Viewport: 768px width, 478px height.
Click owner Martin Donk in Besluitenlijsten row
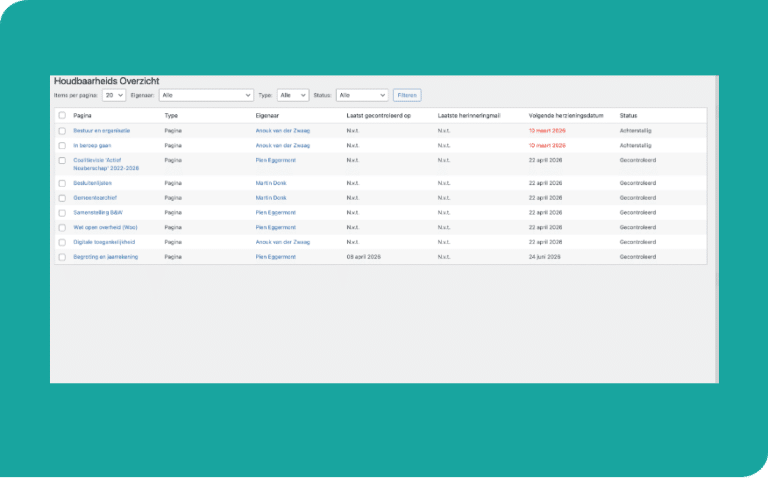(x=270, y=183)
